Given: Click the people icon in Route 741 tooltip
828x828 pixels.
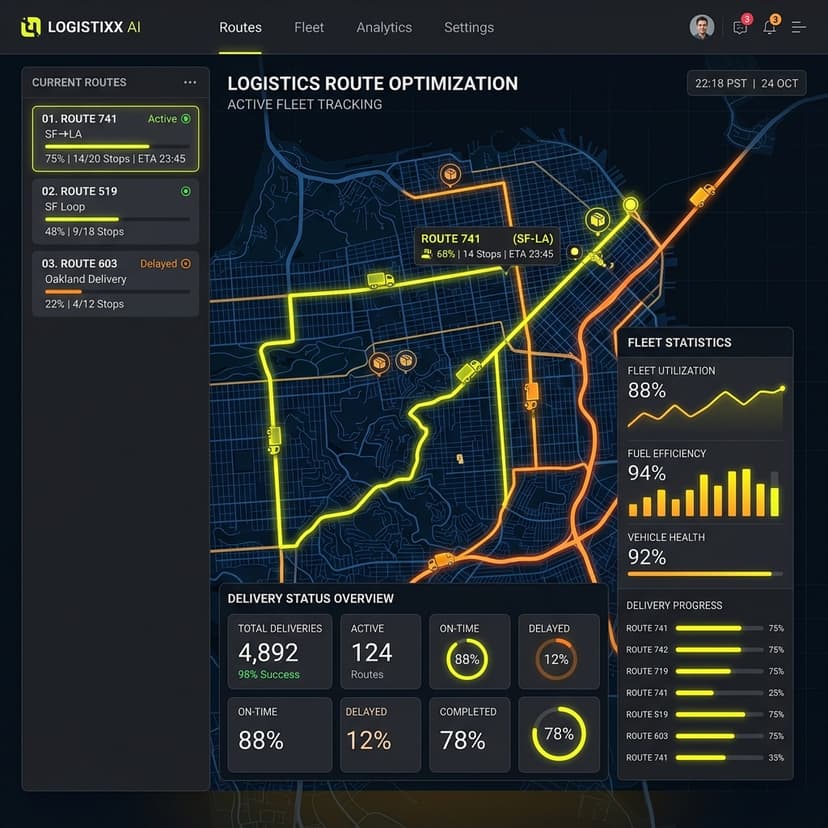Looking at the screenshot, I should [427, 254].
